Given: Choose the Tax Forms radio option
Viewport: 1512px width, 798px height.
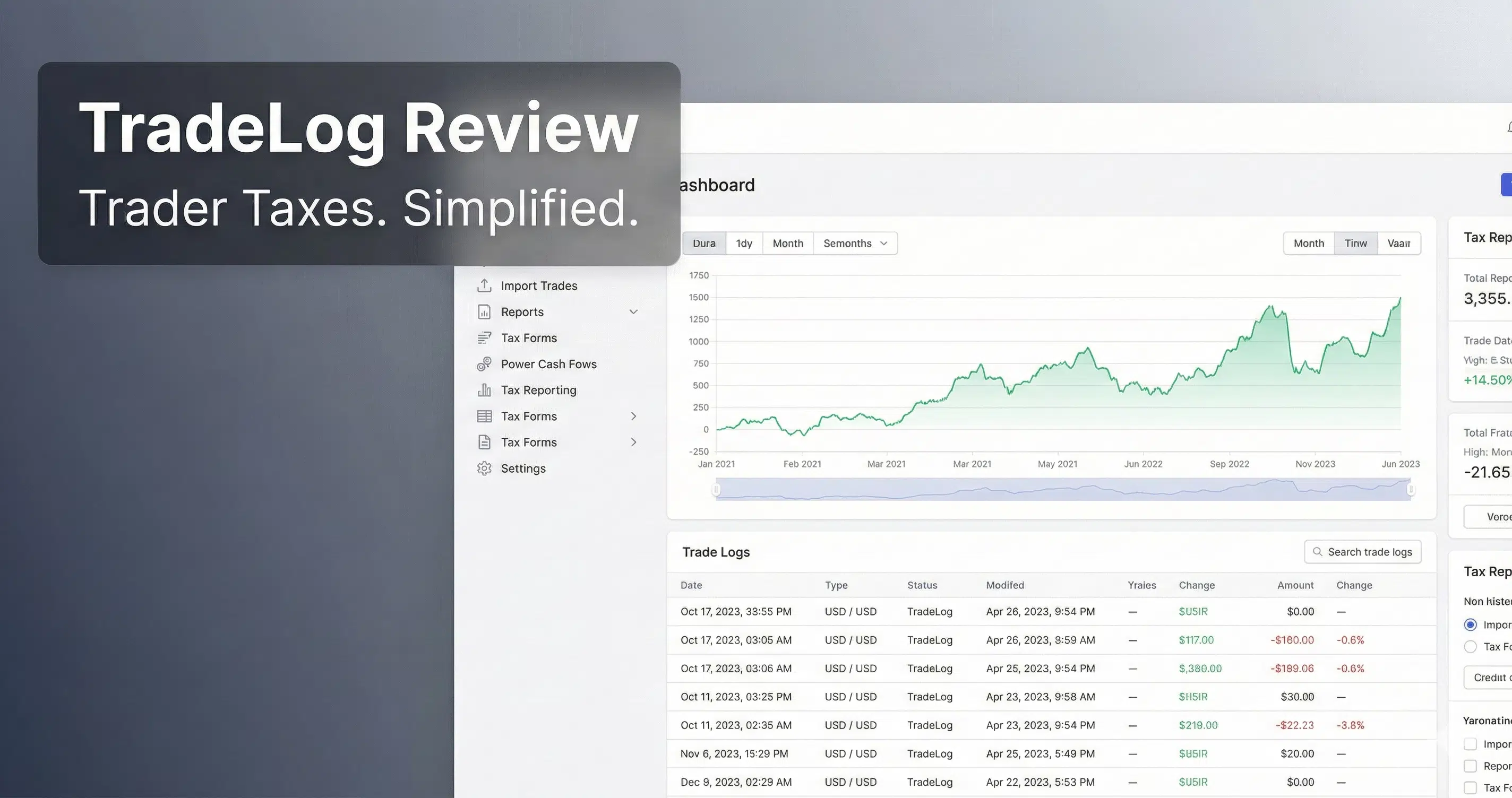Looking at the screenshot, I should 1471,647.
